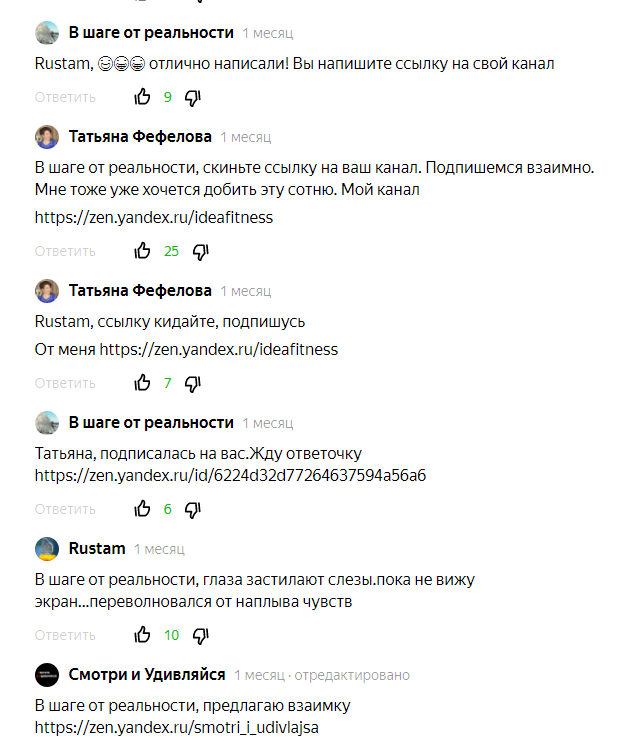
Task: Like the comment with 7 likes
Action: [142, 383]
